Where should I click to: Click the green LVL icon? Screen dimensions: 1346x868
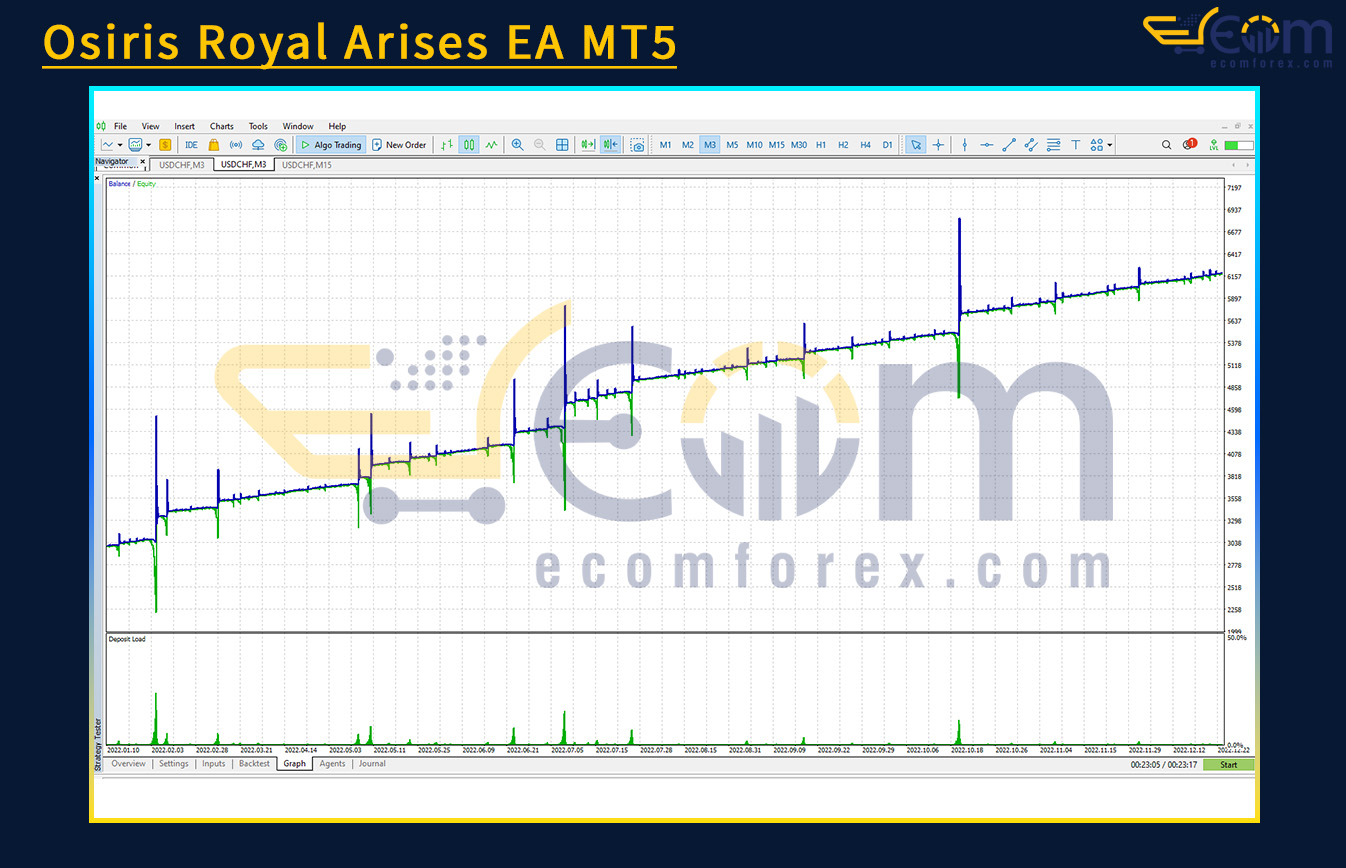(x=1213, y=145)
